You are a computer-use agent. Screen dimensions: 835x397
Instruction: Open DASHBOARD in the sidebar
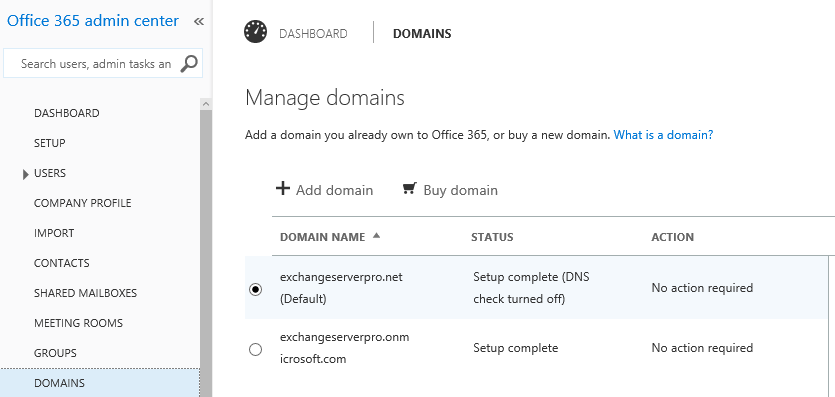click(x=67, y=113)
